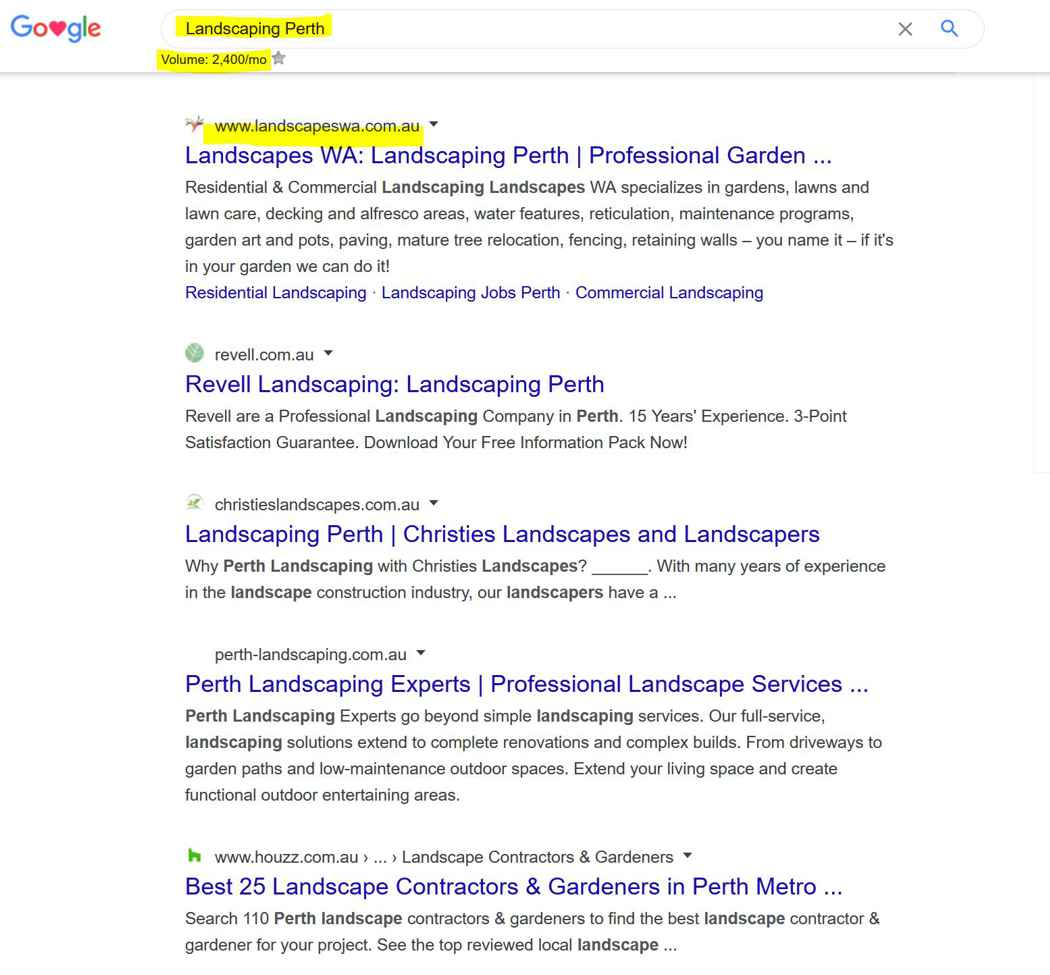Open the dropdown beside perth-landscaping.com.au
1050x975 pixels.
pyautogui.click(x=420, y=653)
